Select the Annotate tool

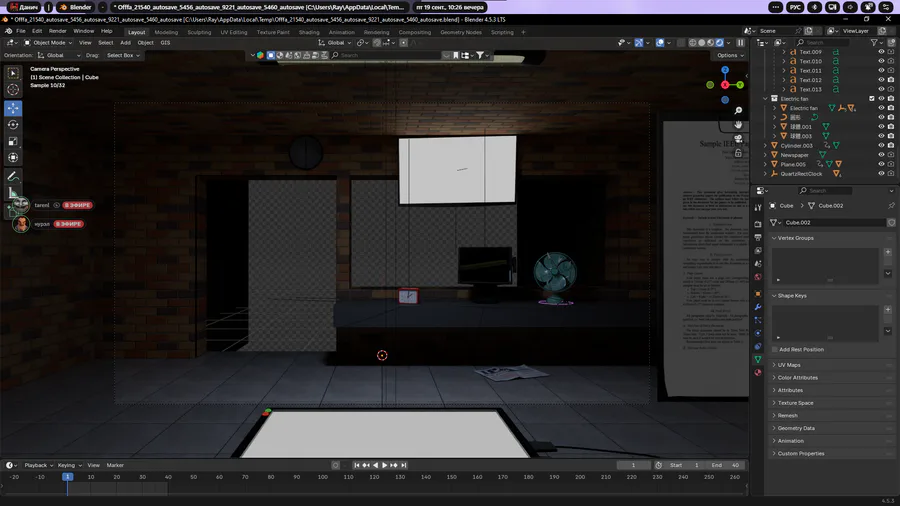pyautogui.click(x=13, y=176)
